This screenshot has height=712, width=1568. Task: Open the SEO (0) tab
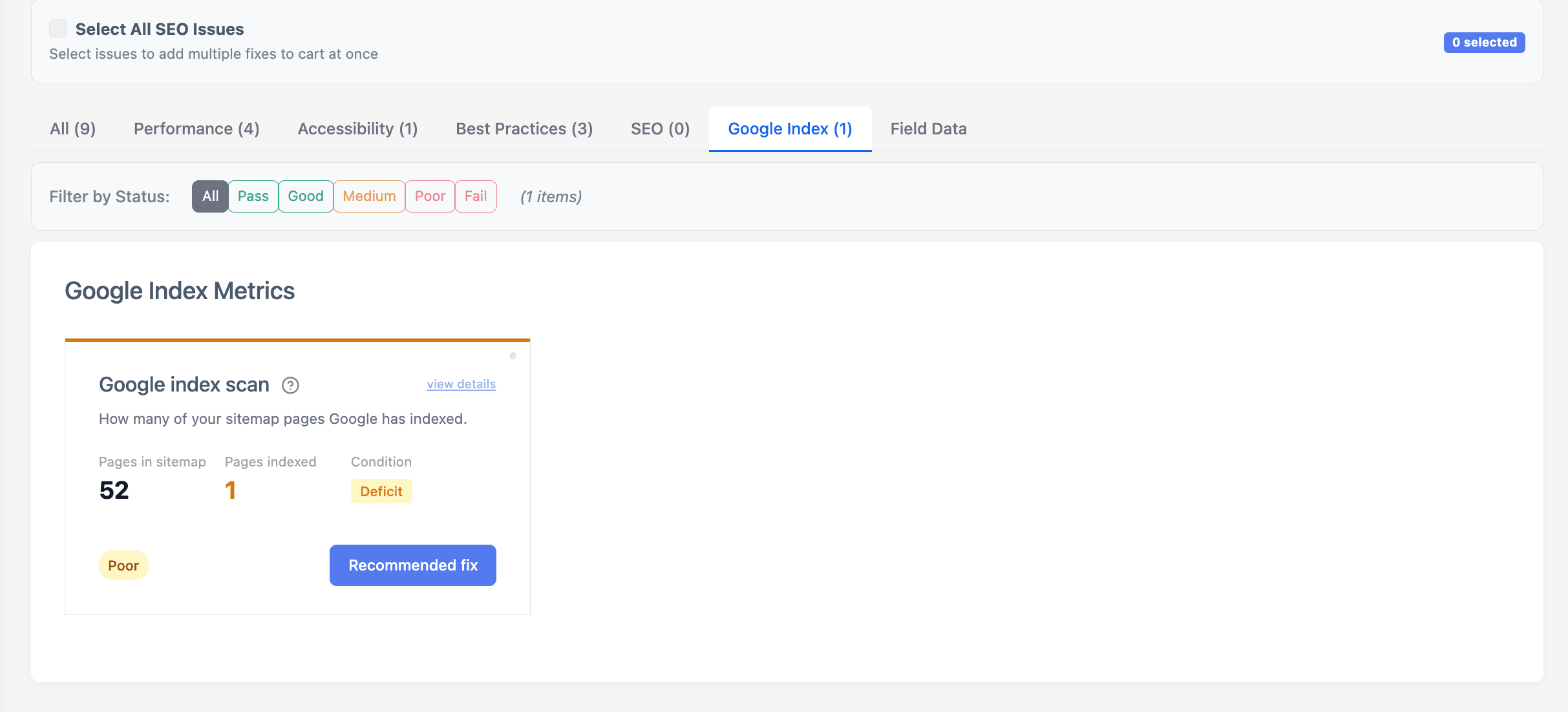click(x=660, y=129)
